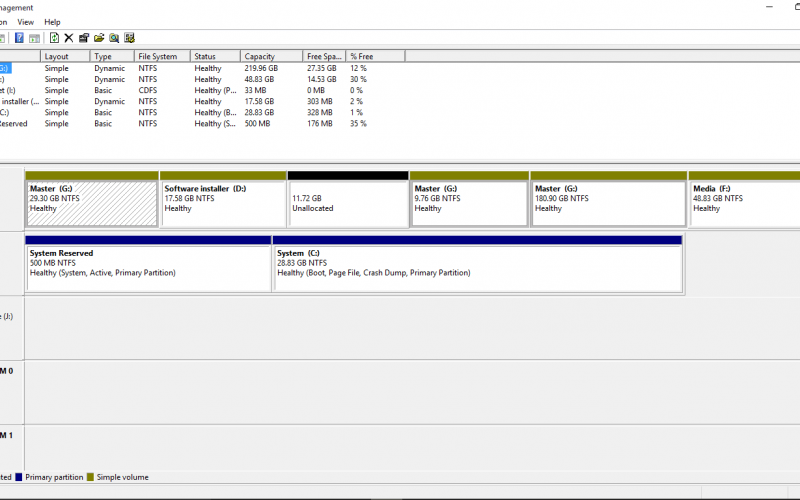The height and width of the screenshot is (500, 800).
Task: Click the CDFS file system cell
Action: (x=148, y=90)
